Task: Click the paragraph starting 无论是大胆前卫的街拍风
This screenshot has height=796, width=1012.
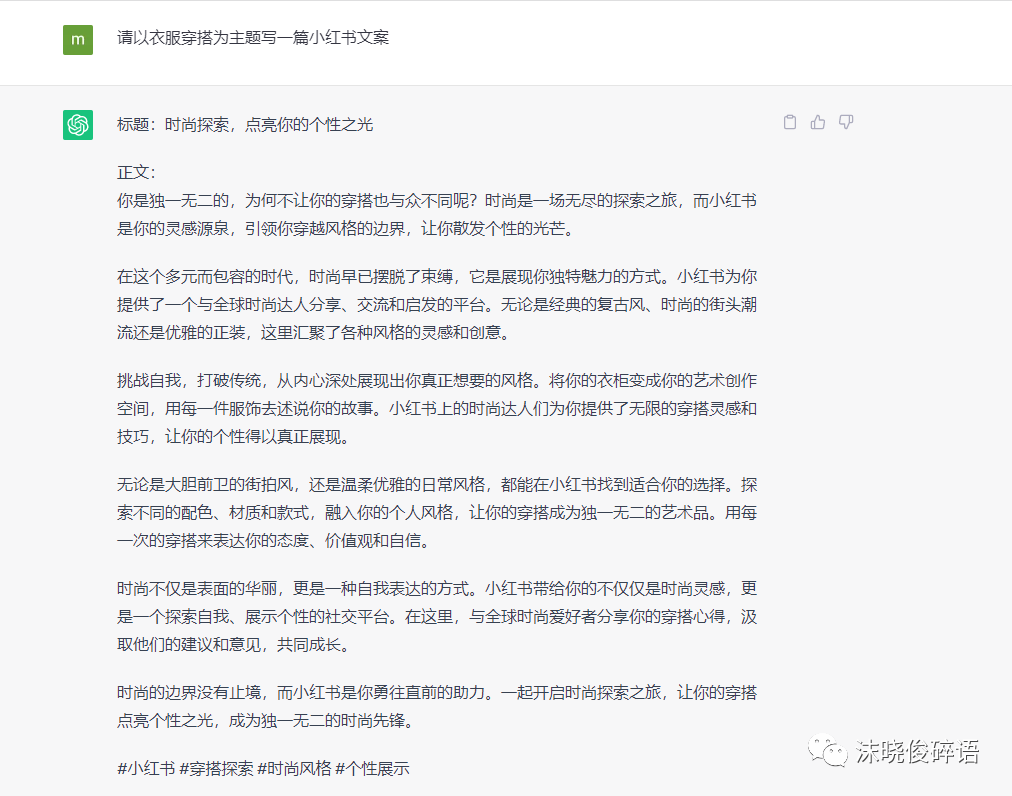Action: 436,513
